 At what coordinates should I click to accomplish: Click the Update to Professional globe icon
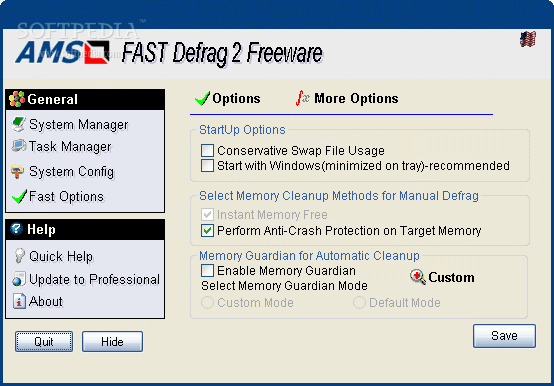pos(19,279)
